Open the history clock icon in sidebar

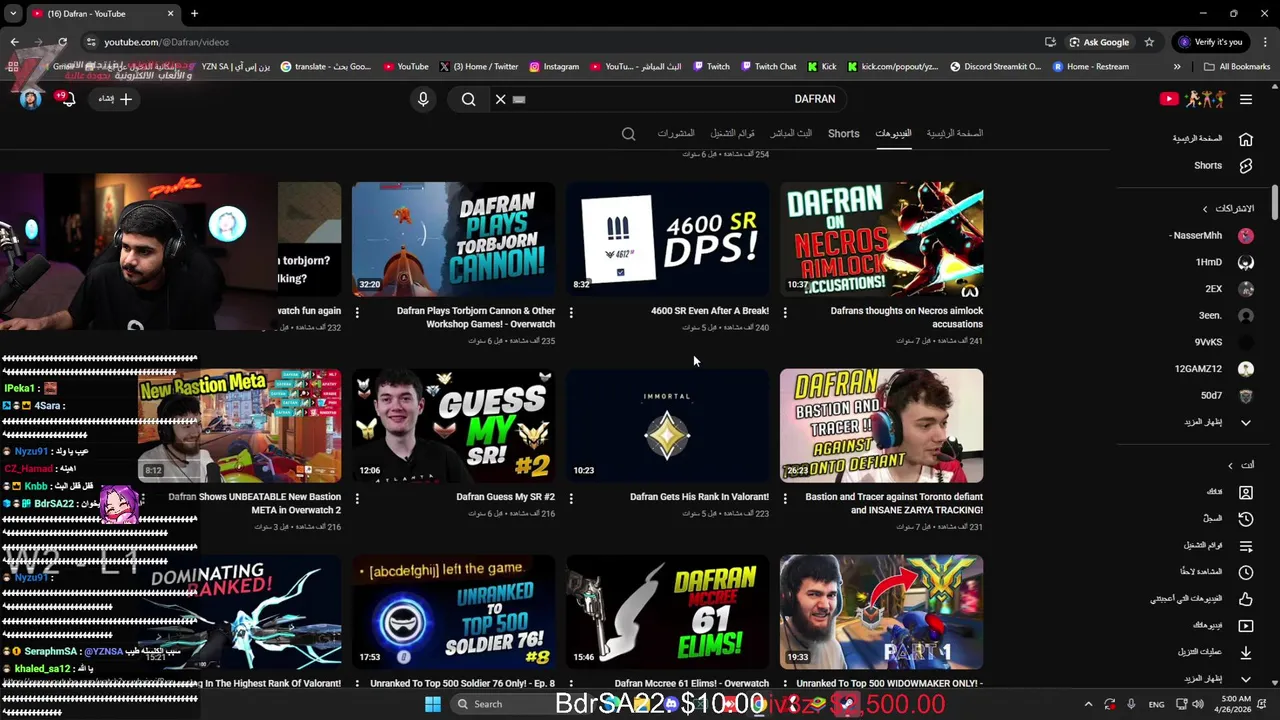pos(1245,519)
